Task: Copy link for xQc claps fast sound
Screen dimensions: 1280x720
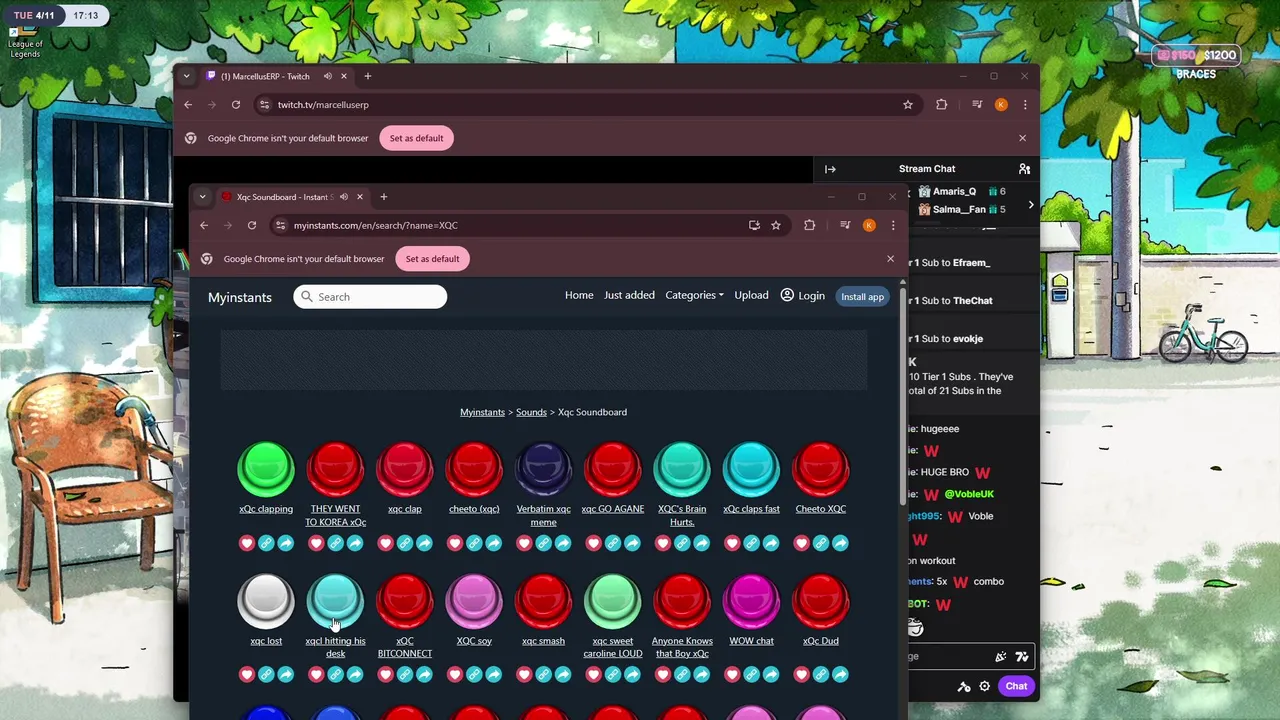Action: (x=751, y=543)
